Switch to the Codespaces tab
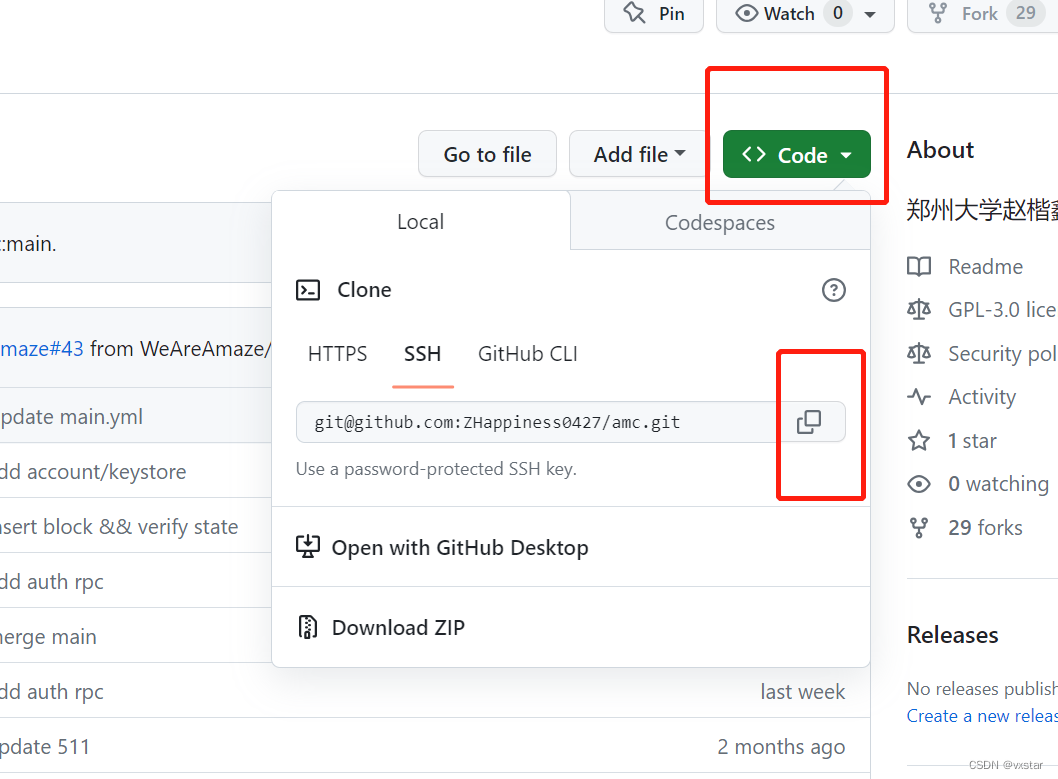1058x779 pixels. point(720,222)
